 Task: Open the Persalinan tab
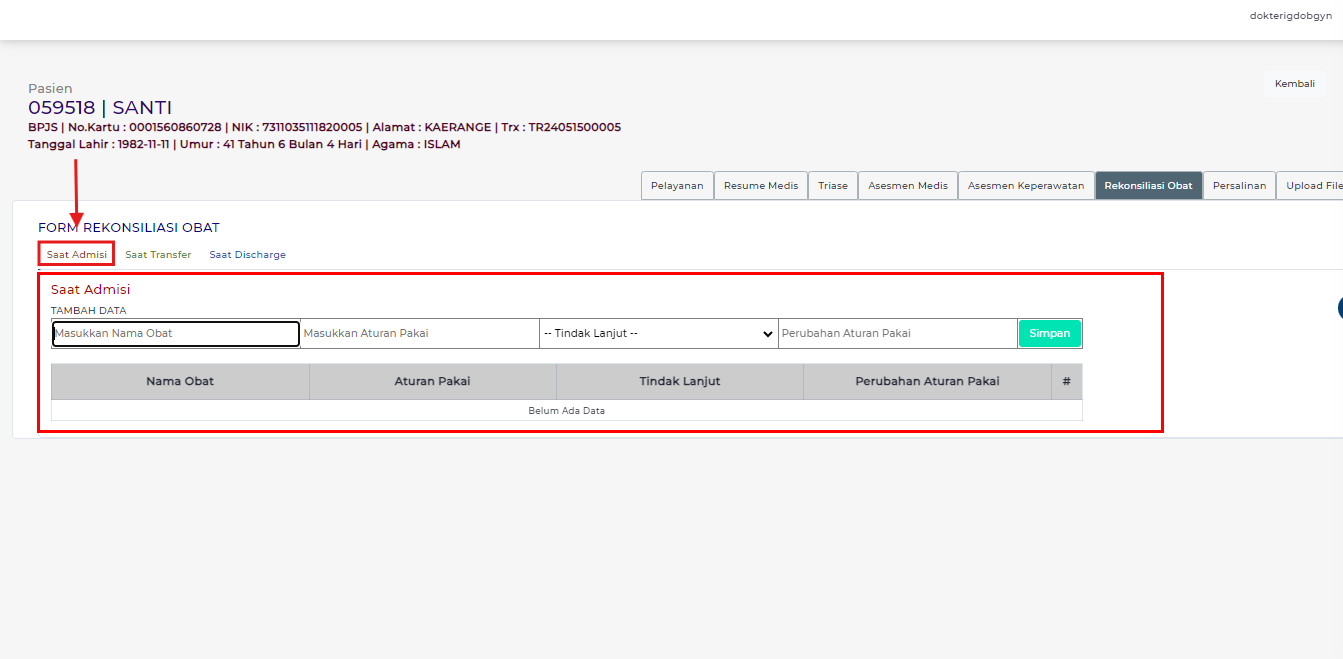click(1239, 186)
